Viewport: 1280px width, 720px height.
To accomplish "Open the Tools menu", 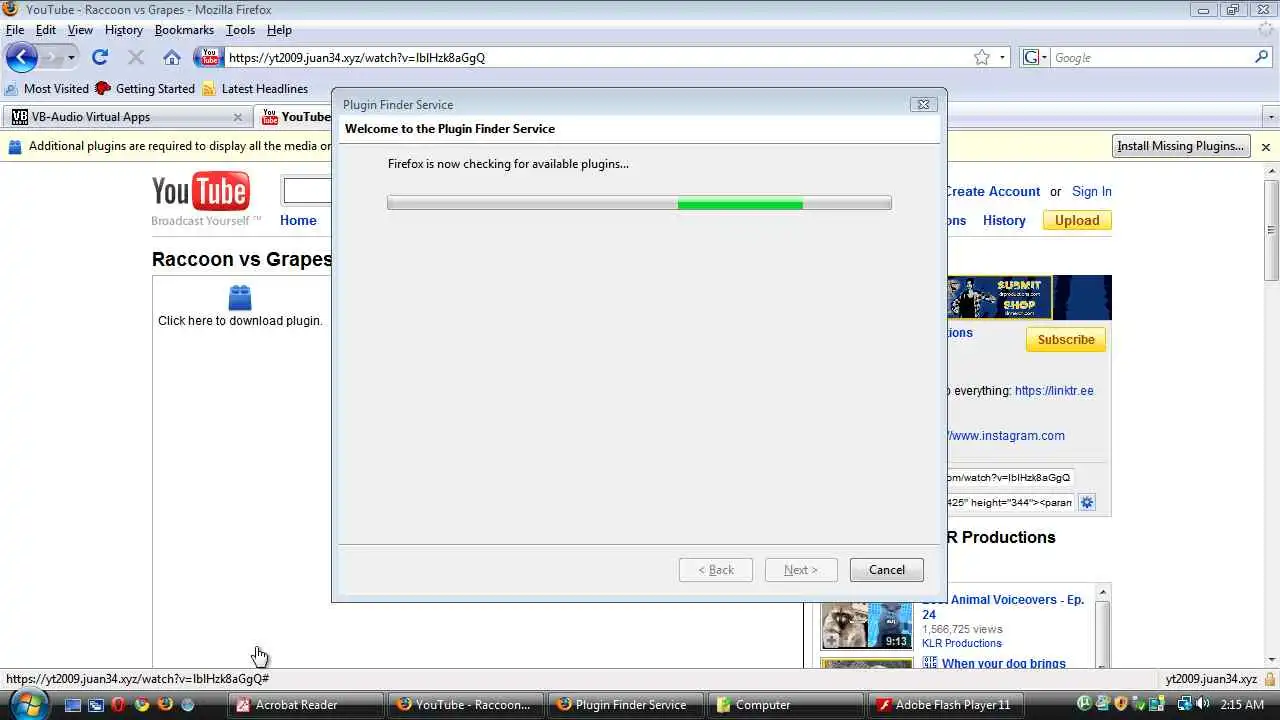I will [x=240, y=30].
